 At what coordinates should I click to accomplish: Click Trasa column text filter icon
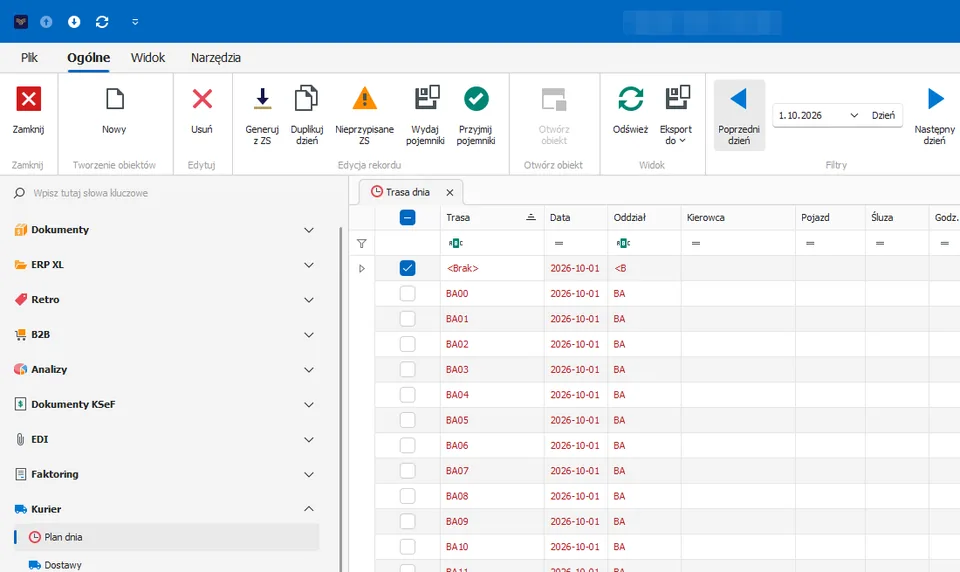(x=456, y=243)
